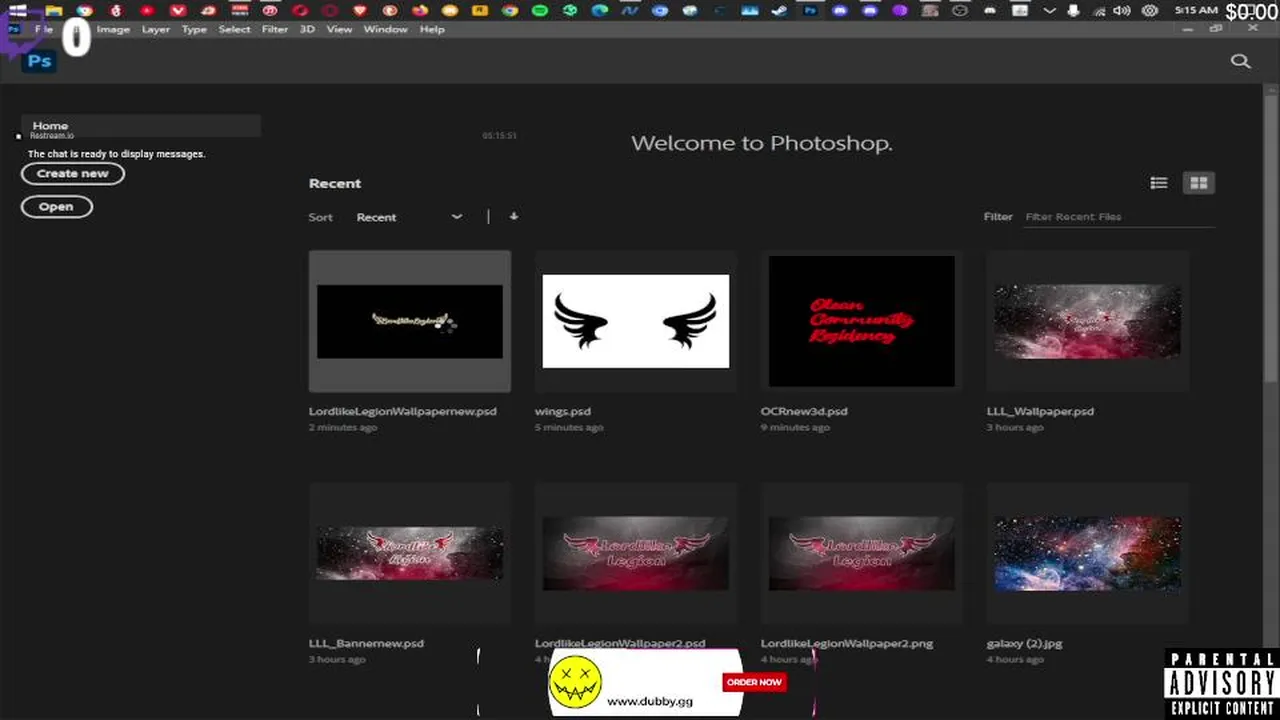The image size is (1280, 720).
Task: Click the Recent section heading
Action: coord(335,183)
